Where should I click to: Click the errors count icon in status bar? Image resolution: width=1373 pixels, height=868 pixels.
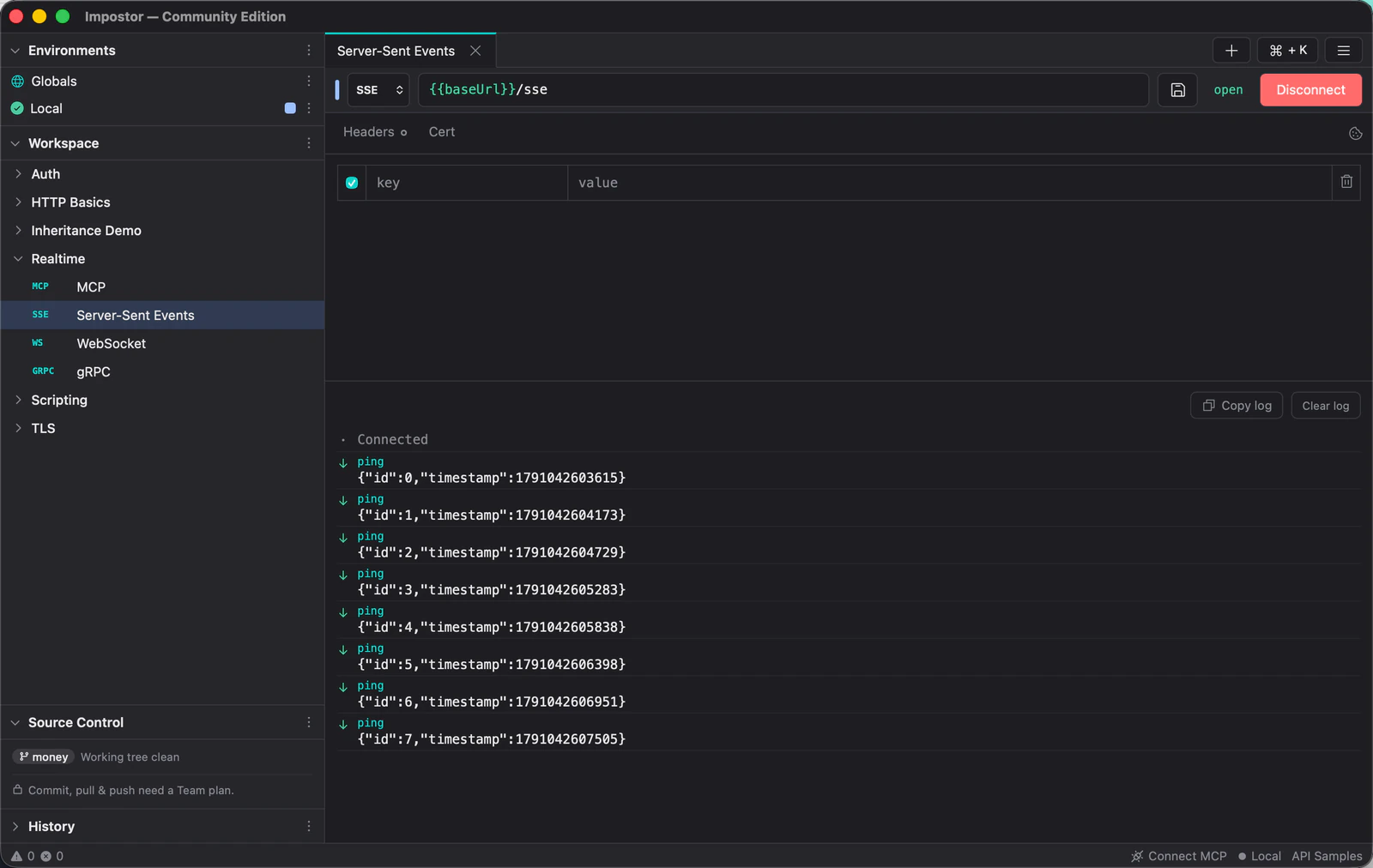click(x=46, y=856)
